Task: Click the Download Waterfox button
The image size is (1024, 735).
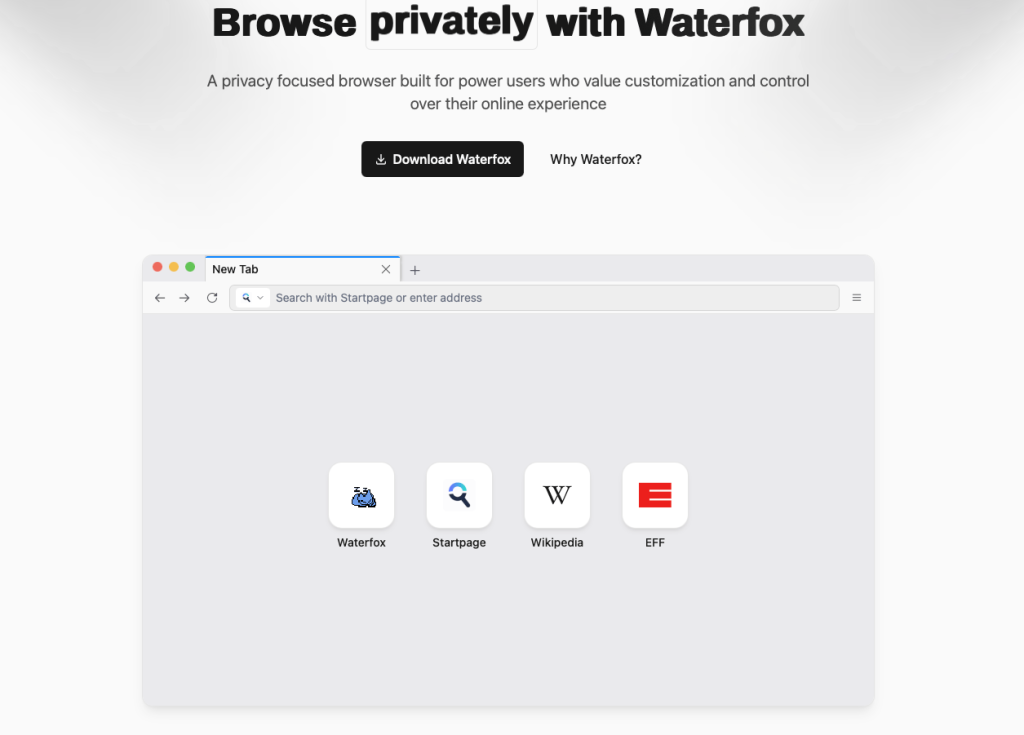Action: (x=442, y=159)
